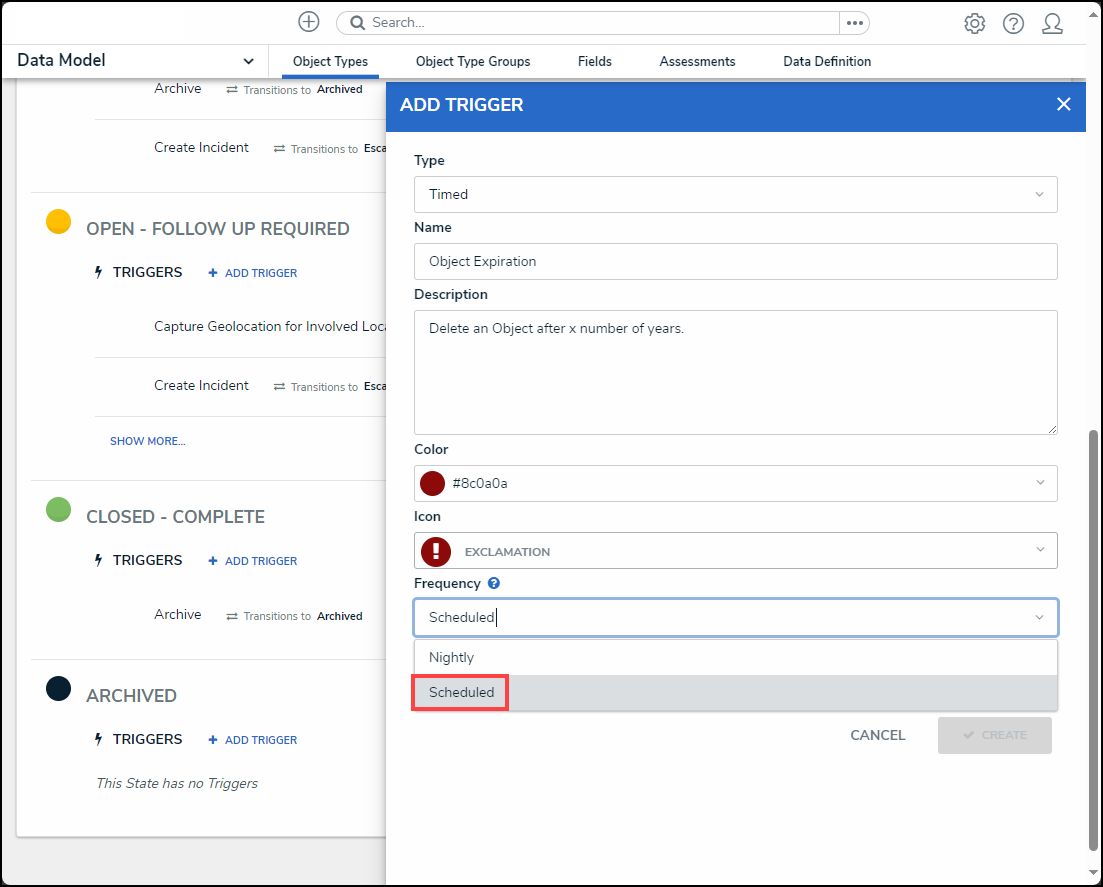Click the Cancel button

(x=877, y=735)
